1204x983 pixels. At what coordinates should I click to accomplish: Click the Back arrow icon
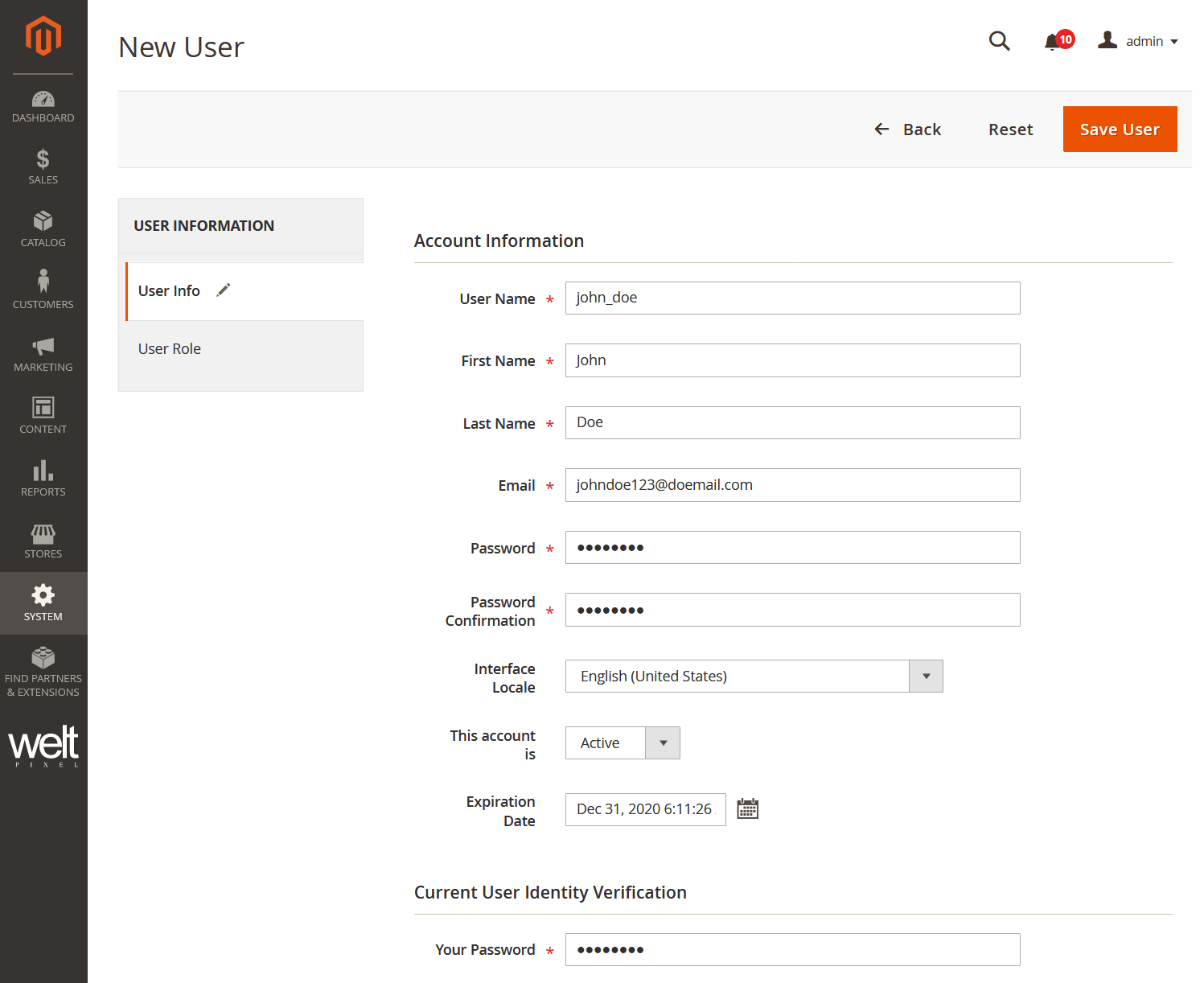click(x=882, y=129)
